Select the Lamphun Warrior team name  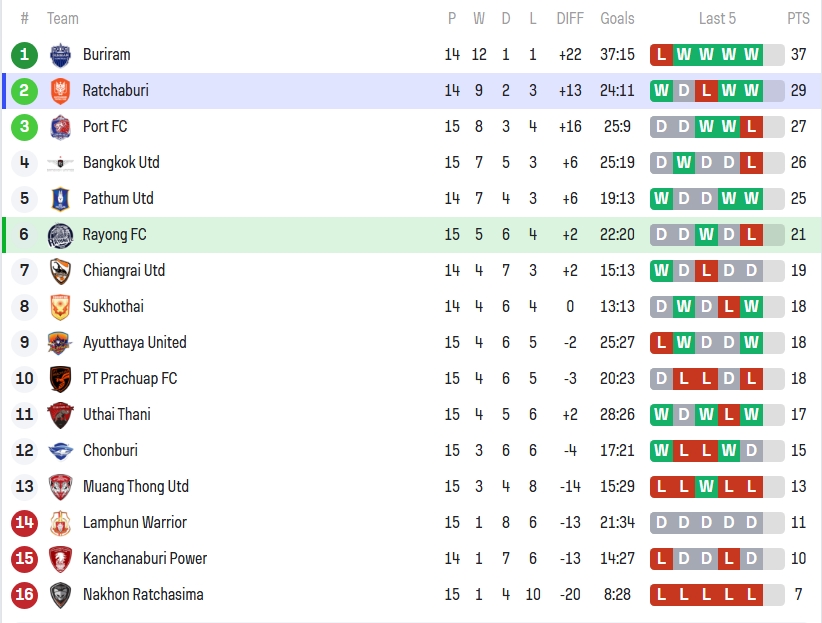(x=134, y=523)
